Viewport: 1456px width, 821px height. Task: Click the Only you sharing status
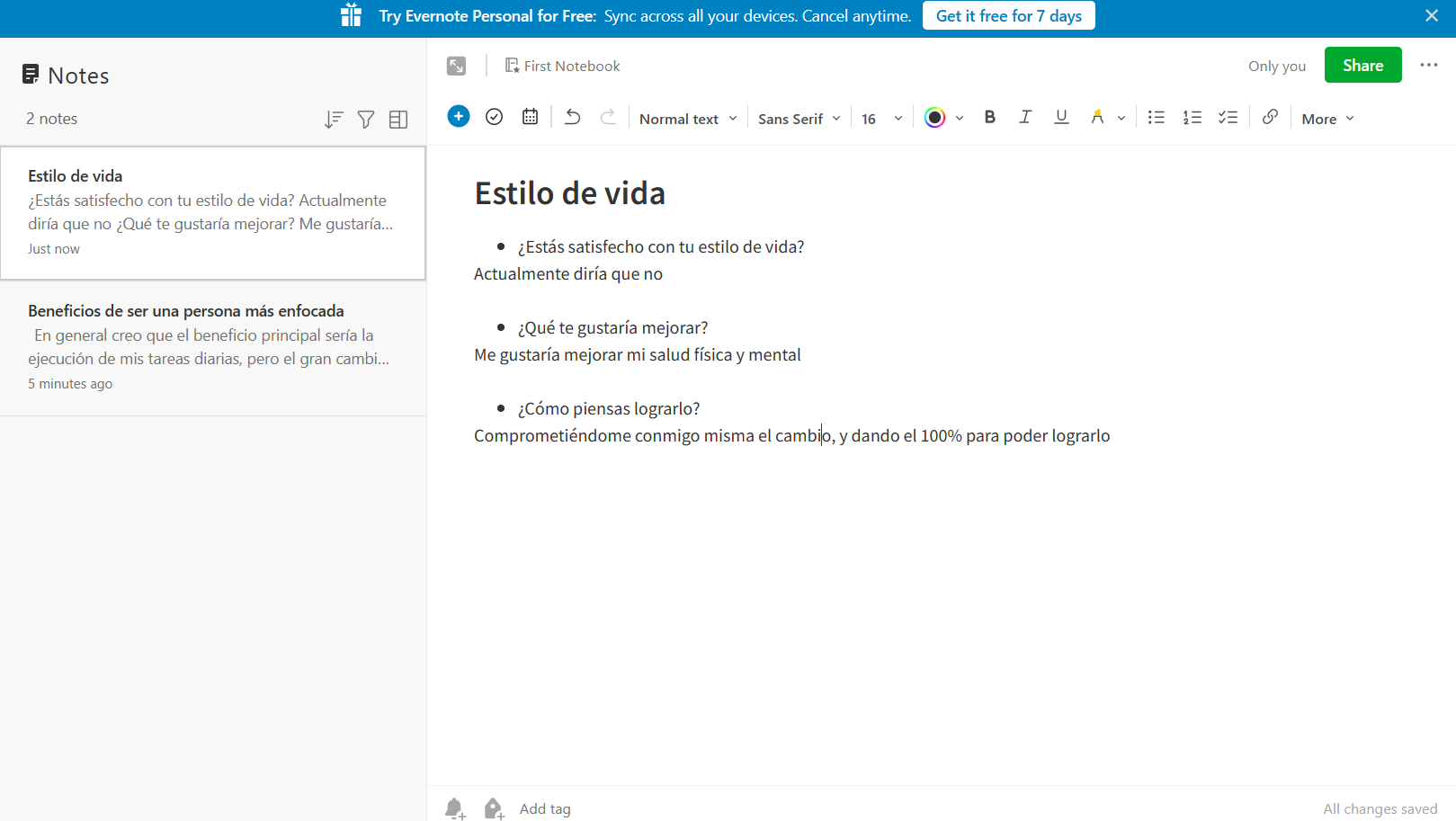click(x=1277, y=66)
